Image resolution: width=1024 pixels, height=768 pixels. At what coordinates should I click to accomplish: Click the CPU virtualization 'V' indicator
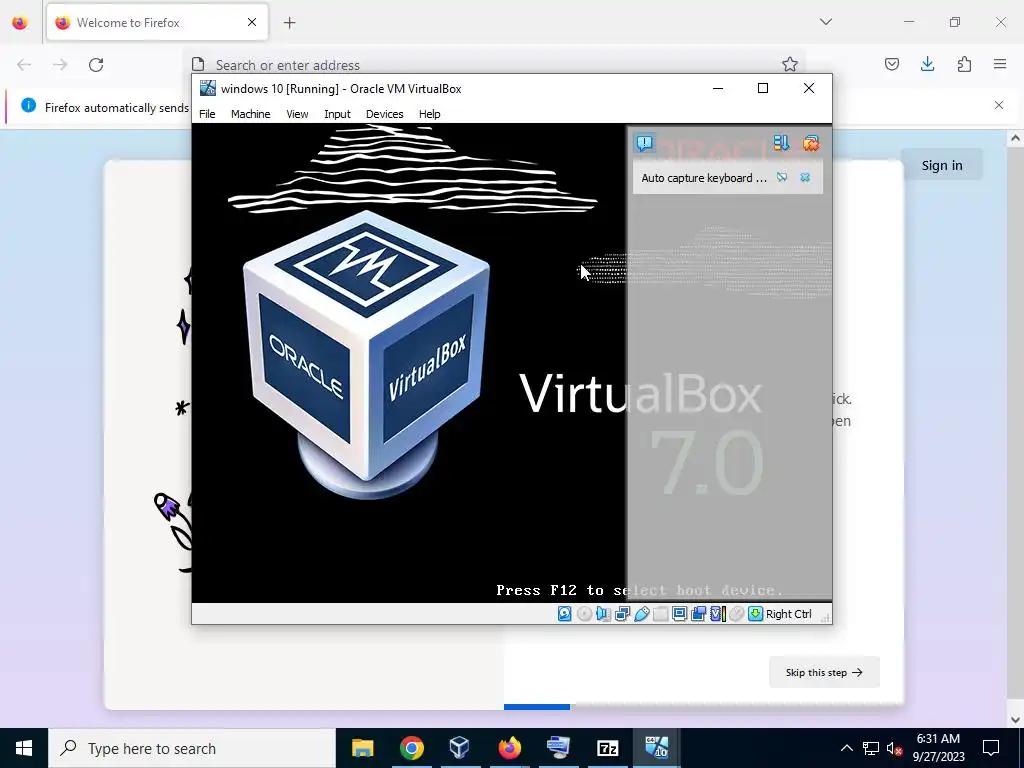pos(718,614)
